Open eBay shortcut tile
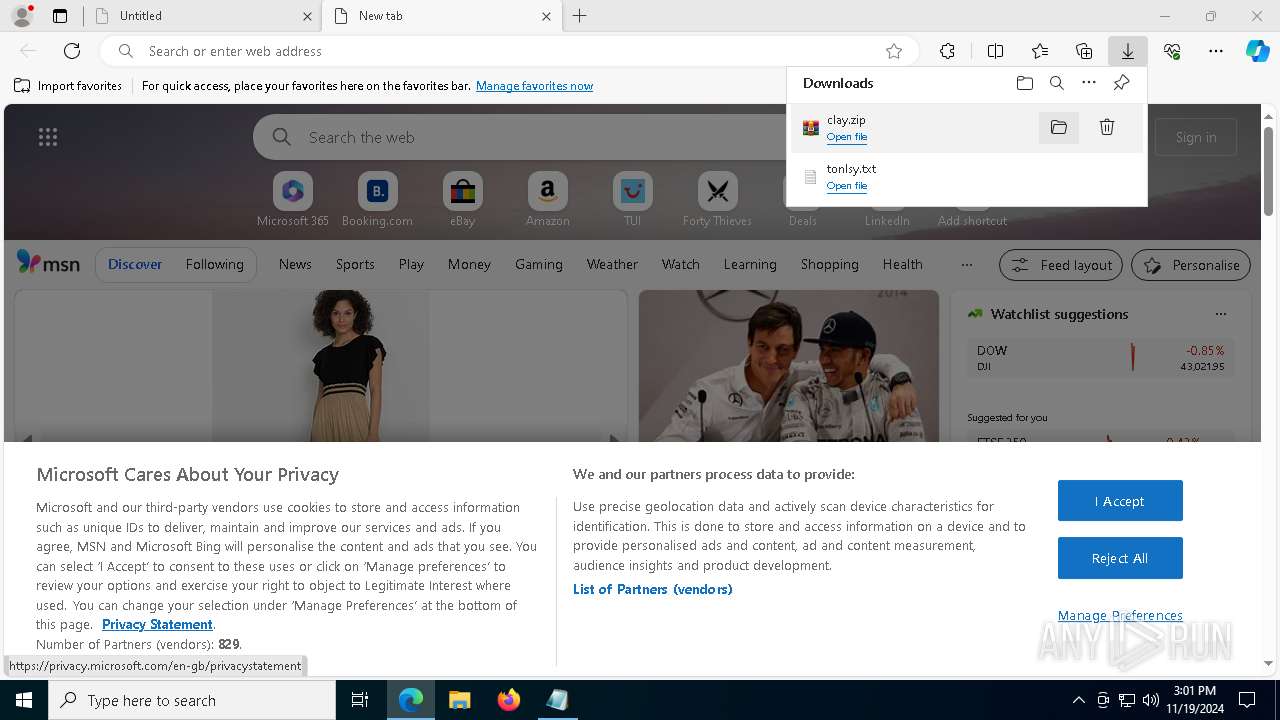The image size is (1280, 720). 462,199
